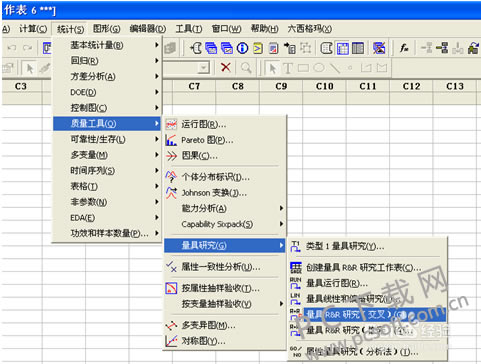Choose Johnson 变换(J) item
Viewport: 481px width, 364px height.
(225, 192)
